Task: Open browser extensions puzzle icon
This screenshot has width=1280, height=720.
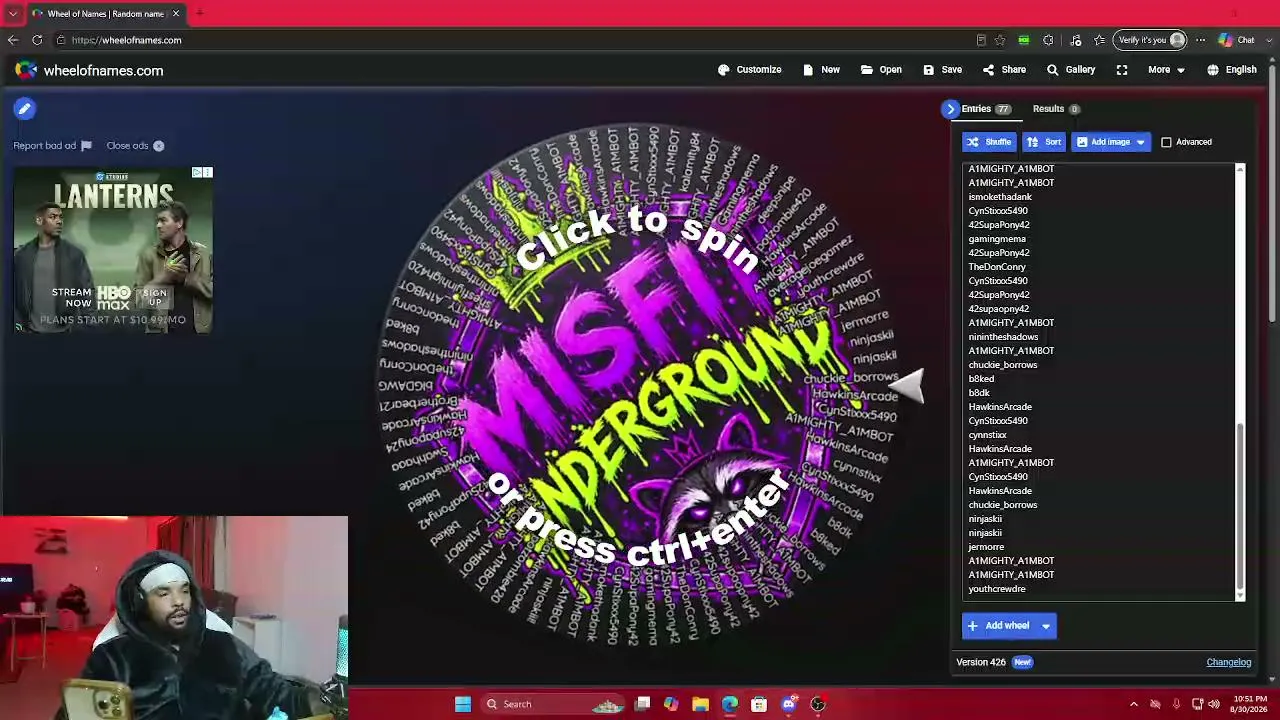Action: pos(1048,40)
